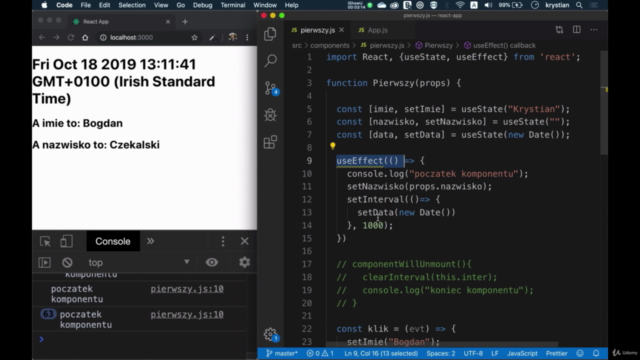Image resolution: width=640 pixels, height=360 pixels.
Task: Open the Go menu in menu bar
Action: (x=181, y=5)
